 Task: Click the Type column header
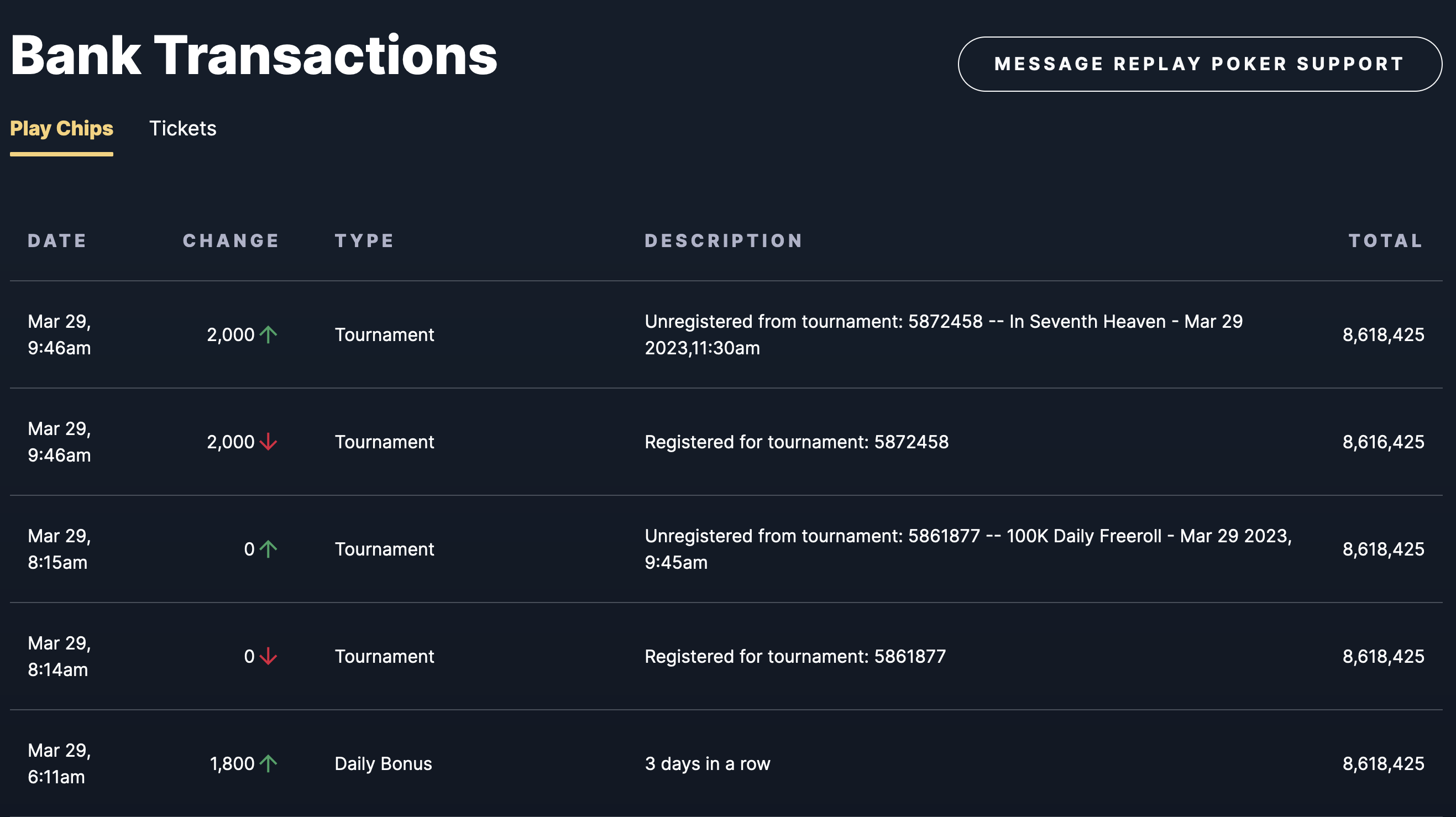(x=365, y=241)
